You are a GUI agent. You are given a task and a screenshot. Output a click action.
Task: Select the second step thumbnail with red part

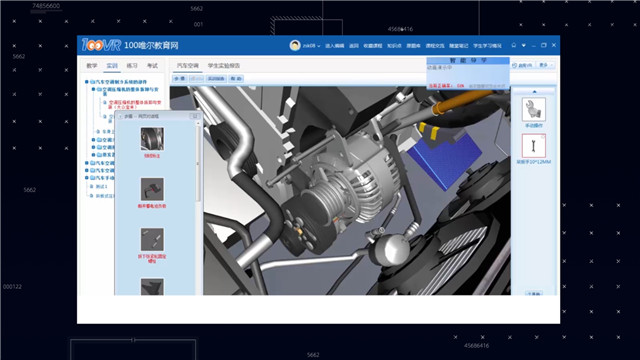click(152, 189)
